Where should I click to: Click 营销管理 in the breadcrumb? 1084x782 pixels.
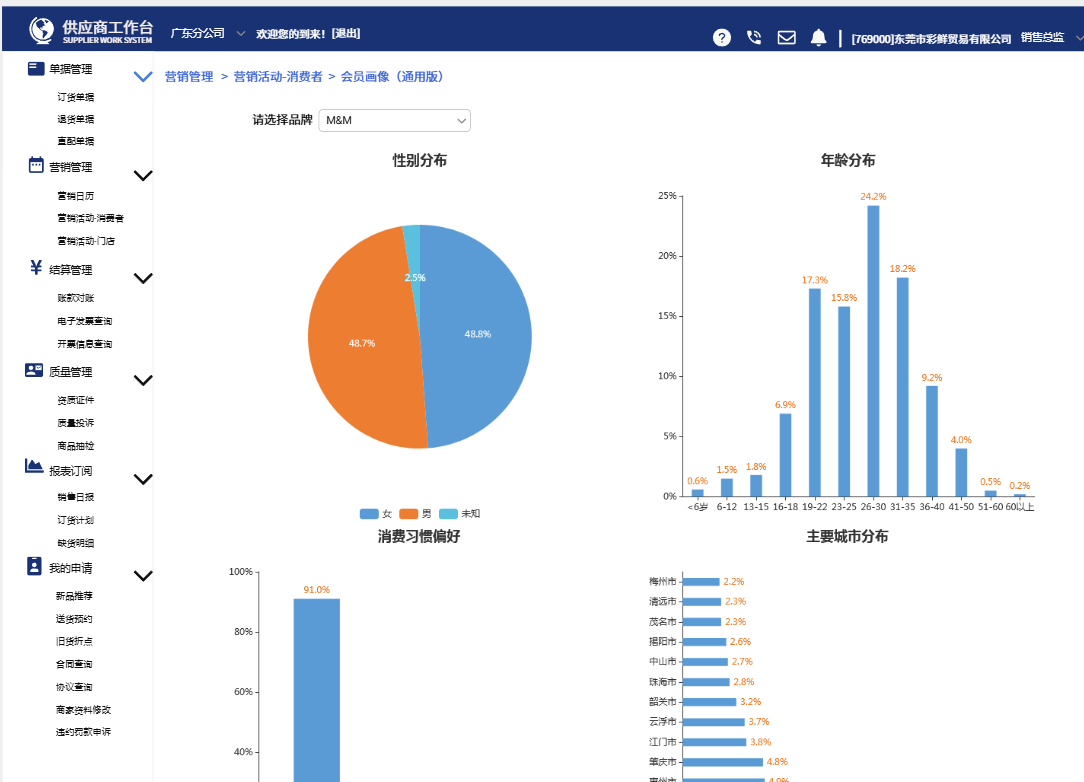pos(189,76)
